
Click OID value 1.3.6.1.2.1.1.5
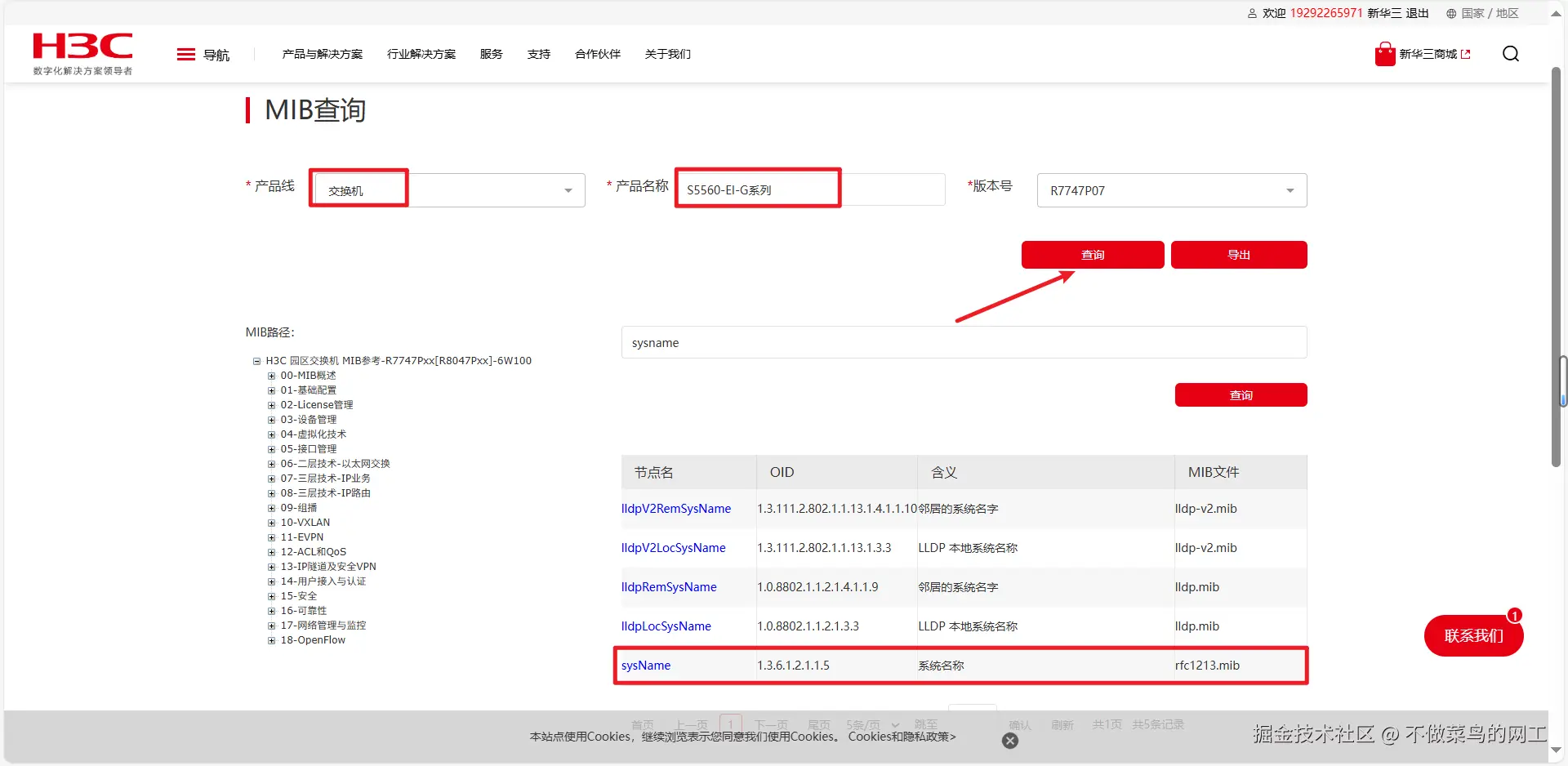[x=793, y=666]
